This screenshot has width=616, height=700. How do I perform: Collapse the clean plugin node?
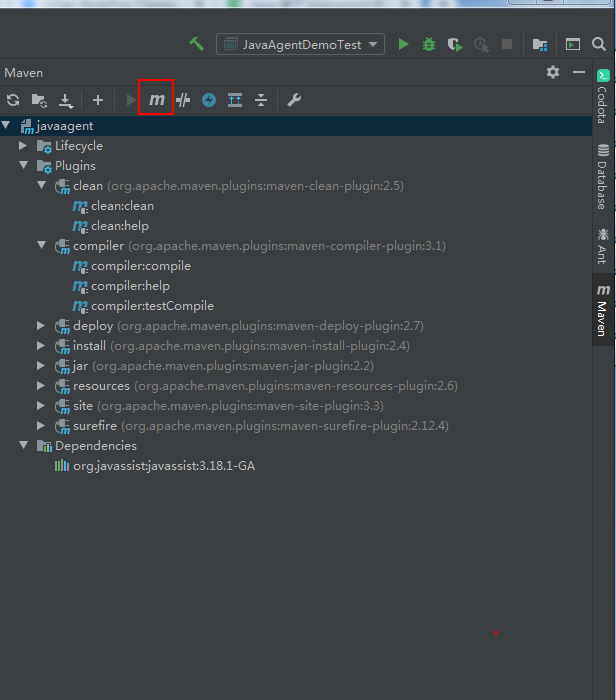coord(42,184)
